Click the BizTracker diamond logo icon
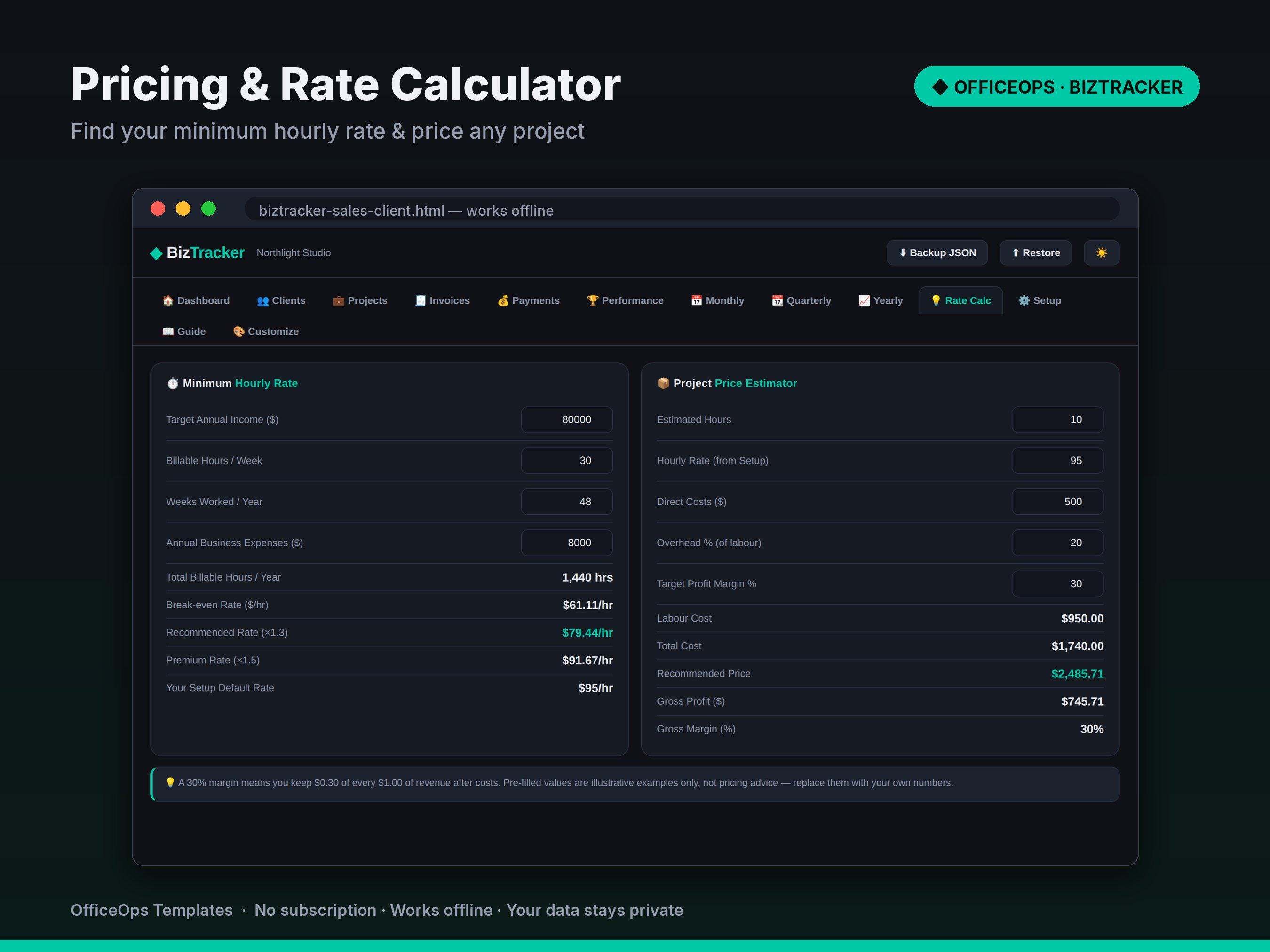Image resolution: width=1270 pixels, height=952 pixels. click(156, 254)
